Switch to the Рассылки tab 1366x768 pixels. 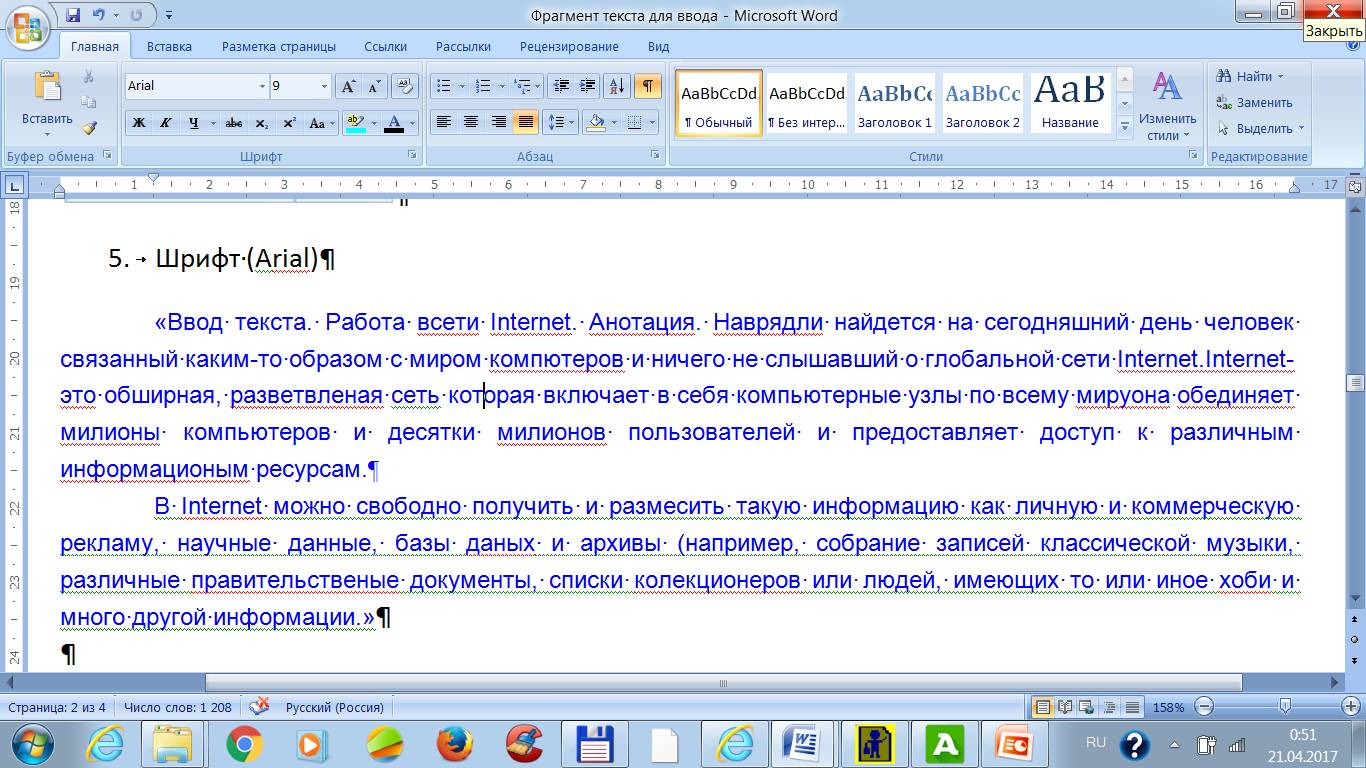463,46
